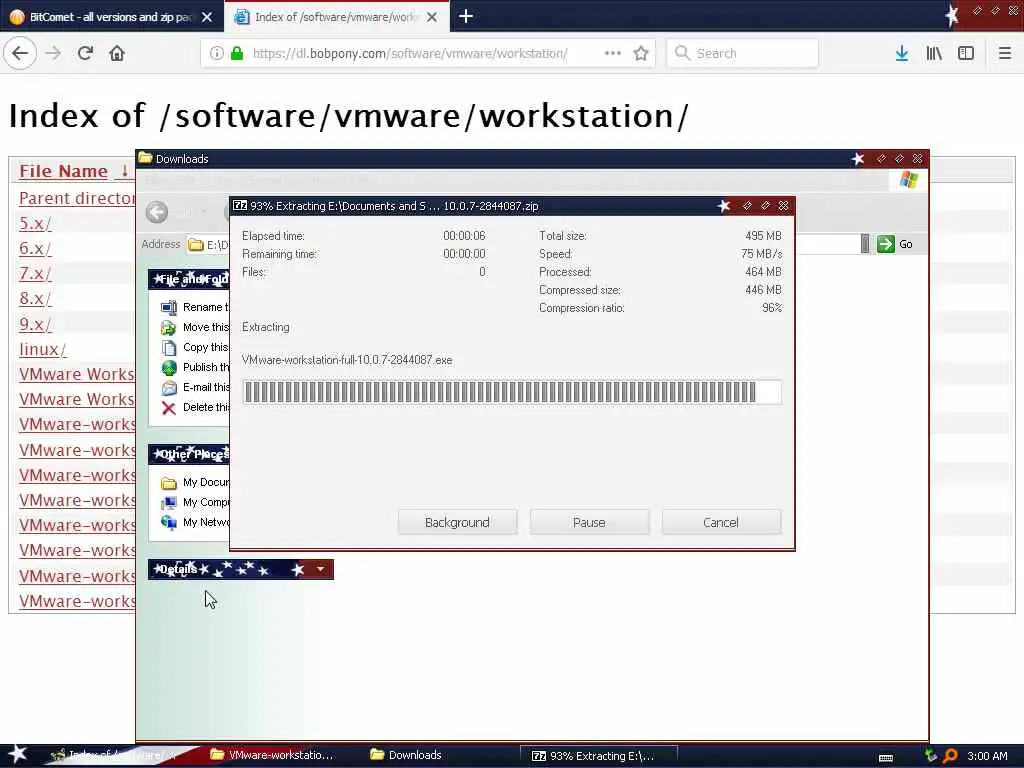
Task: Click the keyboard tray icon
Action: coord(886,758)
